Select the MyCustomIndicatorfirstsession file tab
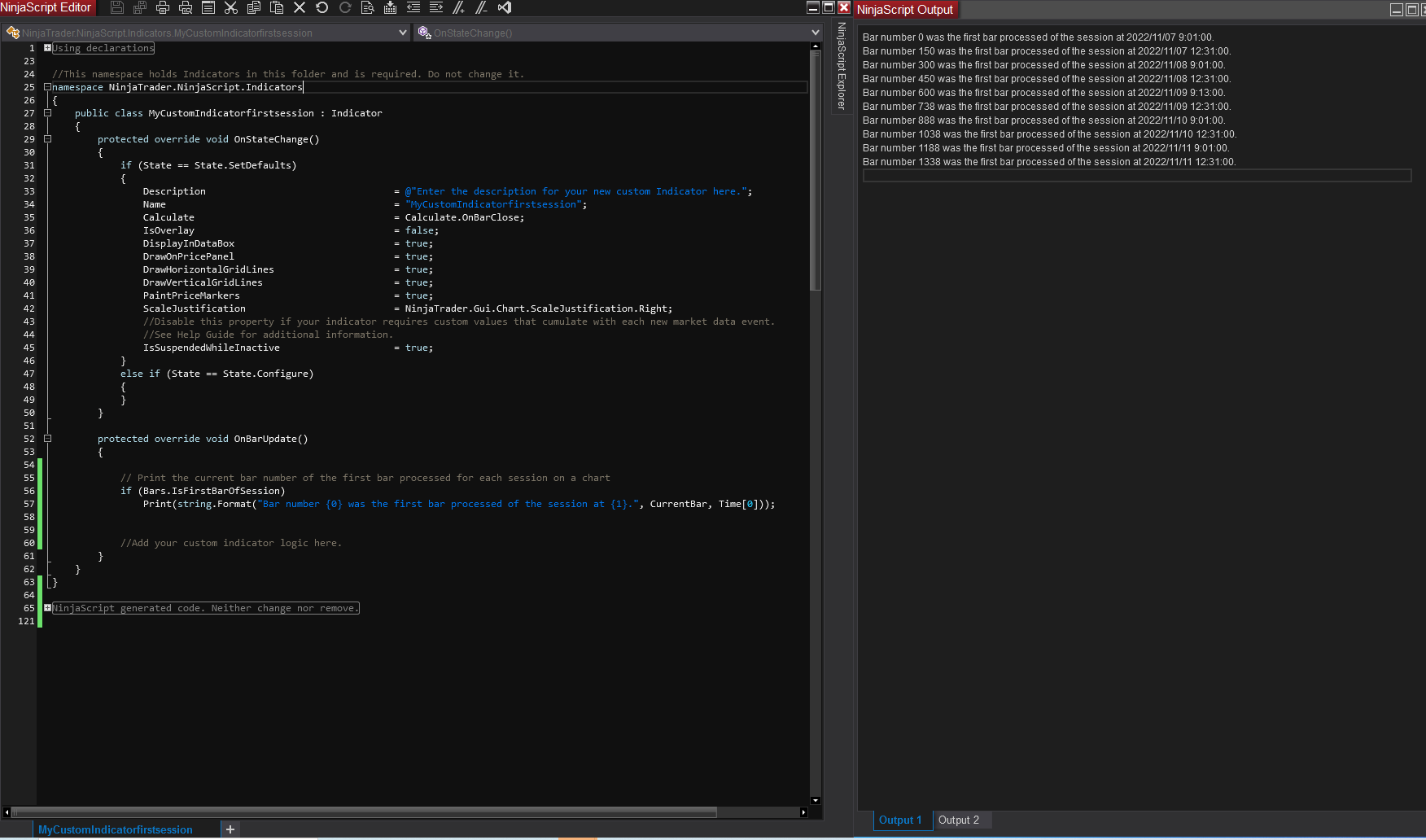Screen dimensions: 1426x840 click(x=116, y=829)
